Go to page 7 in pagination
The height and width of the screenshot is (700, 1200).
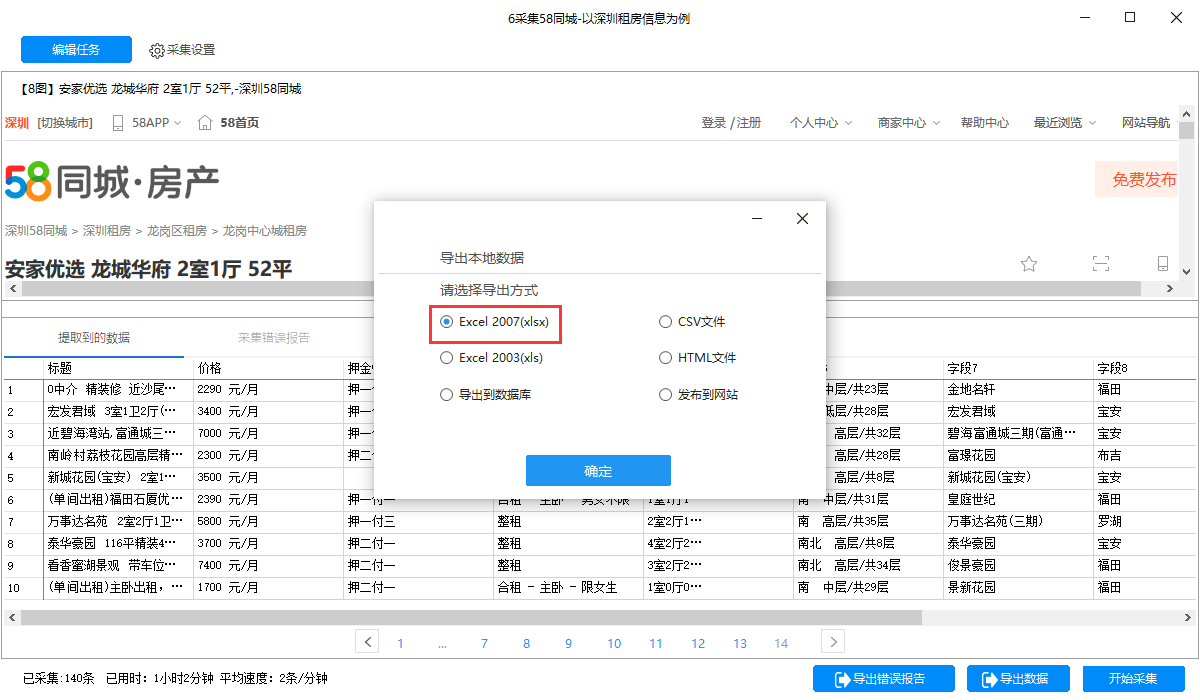(484, 643)
